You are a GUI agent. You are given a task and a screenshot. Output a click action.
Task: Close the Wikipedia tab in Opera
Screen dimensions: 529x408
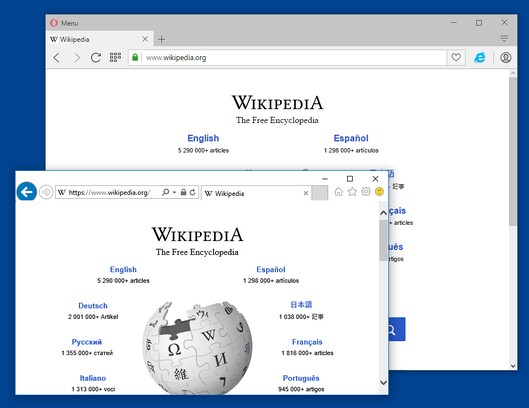tap(145, 39)
